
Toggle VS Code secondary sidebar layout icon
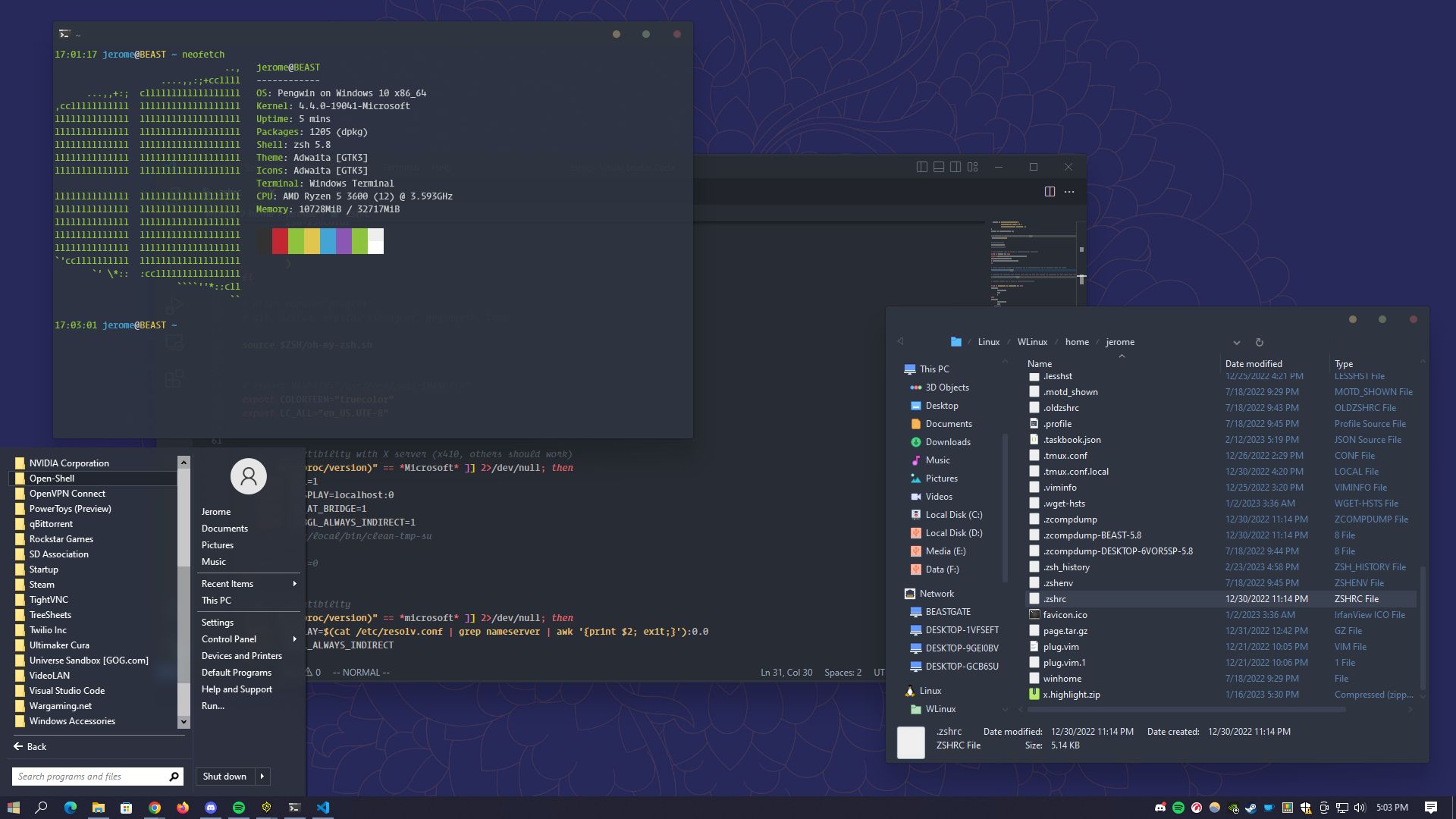tap(955, 167)
